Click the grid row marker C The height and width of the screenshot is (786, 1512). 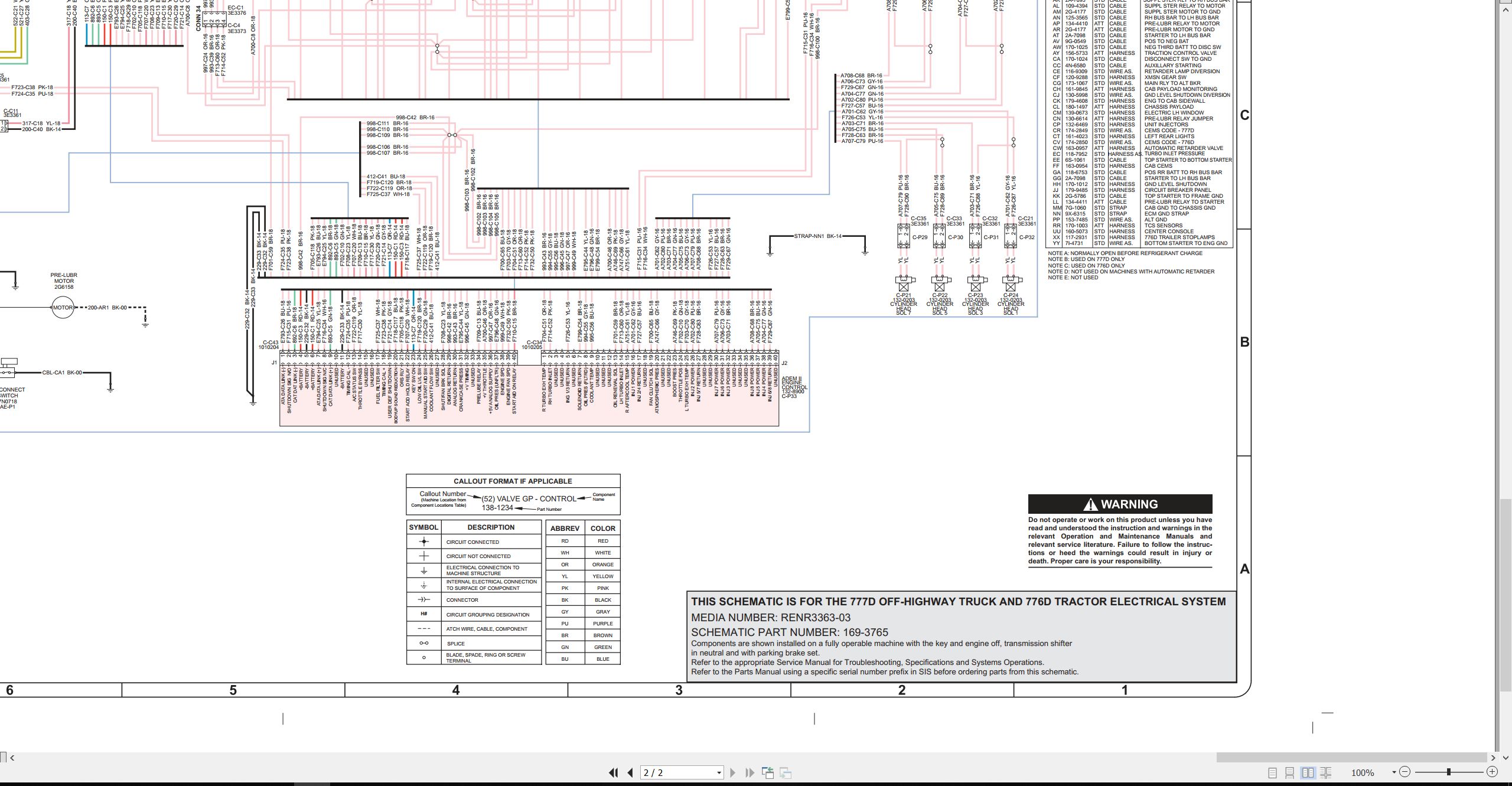(1244, 115)
